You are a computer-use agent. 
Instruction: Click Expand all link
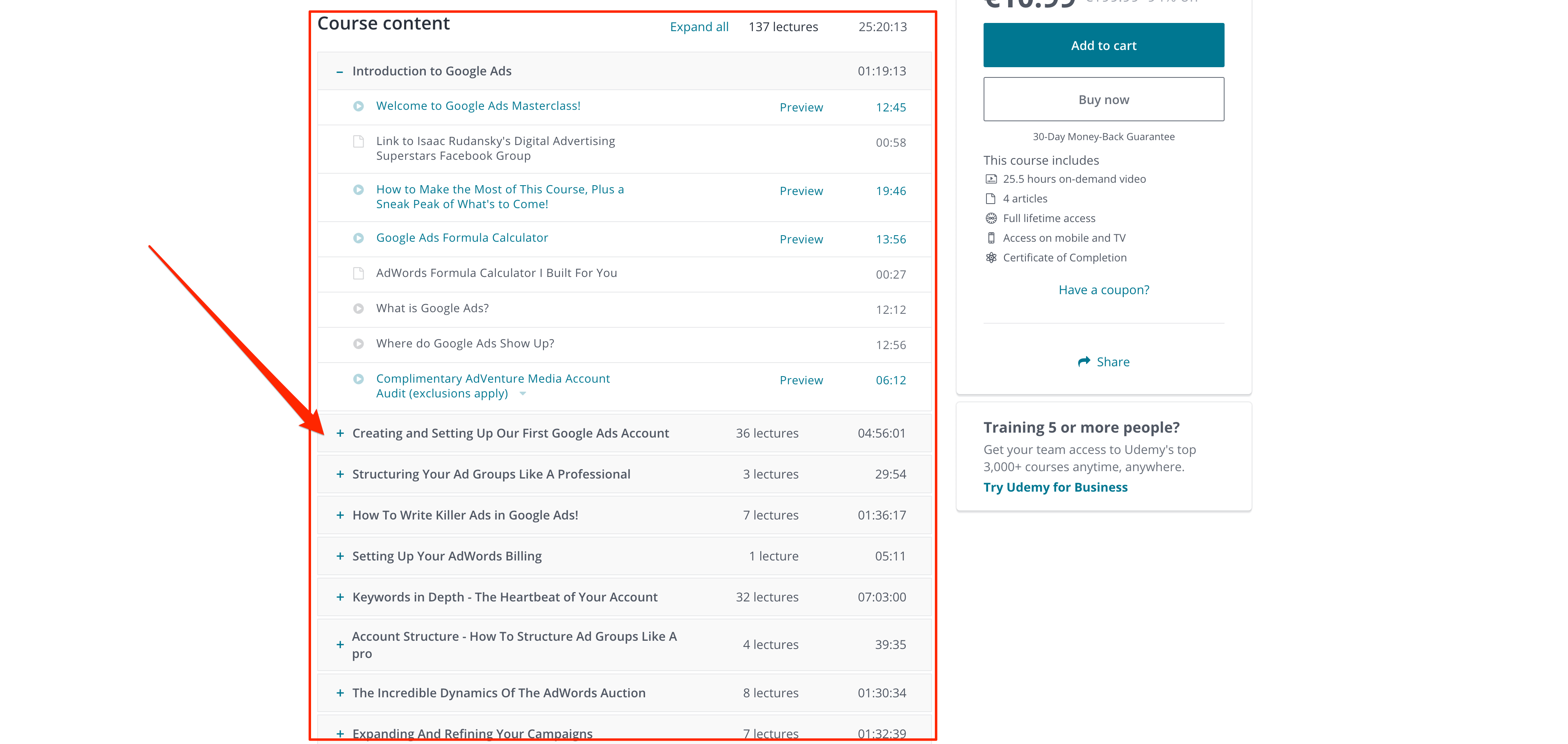click(x=699, y=27)
